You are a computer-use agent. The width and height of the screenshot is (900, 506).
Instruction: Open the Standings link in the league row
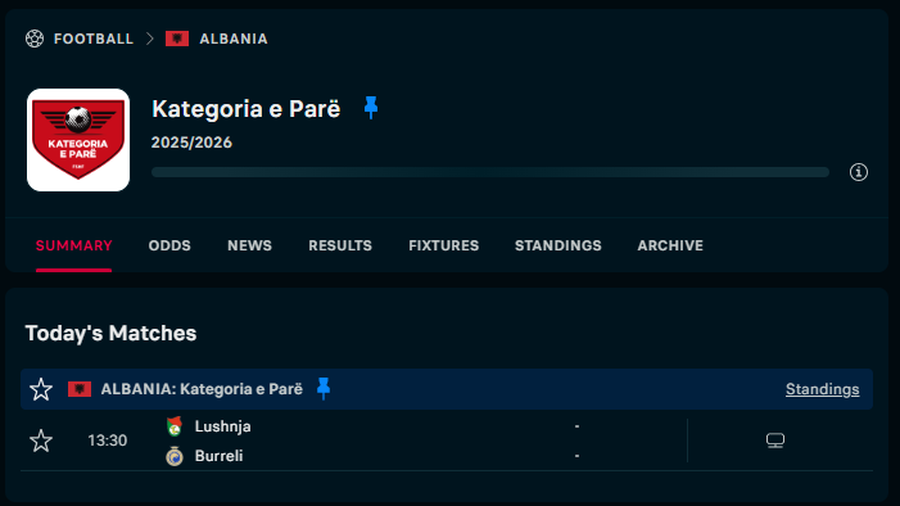click(x=822, y=389)
